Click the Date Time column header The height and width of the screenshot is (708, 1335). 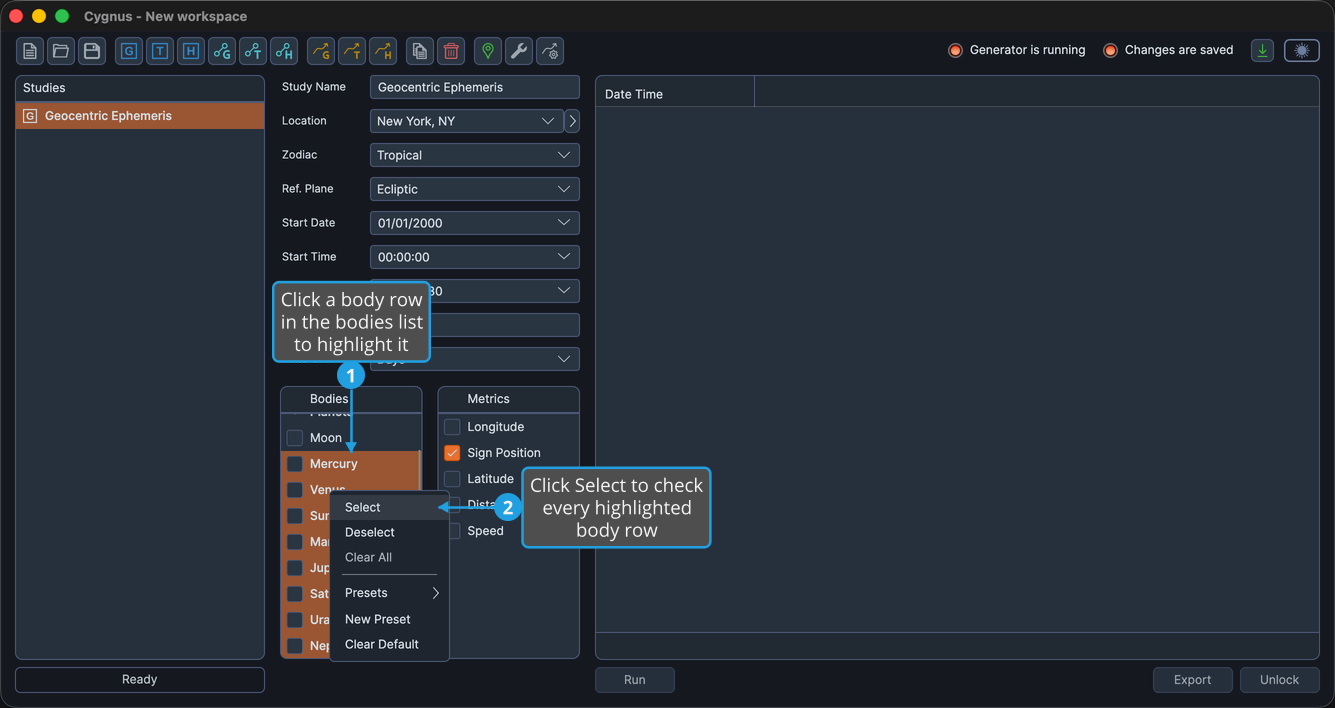pyautogui.click(x=675, y=94)
